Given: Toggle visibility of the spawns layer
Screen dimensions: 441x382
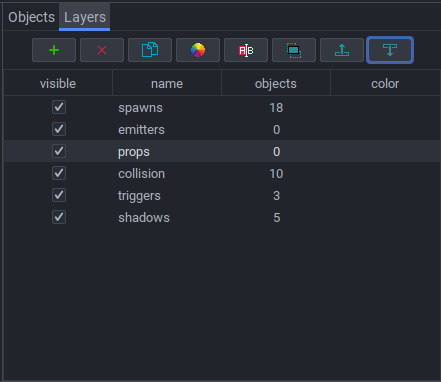Looking at the screenshot, I should [59, 107].
